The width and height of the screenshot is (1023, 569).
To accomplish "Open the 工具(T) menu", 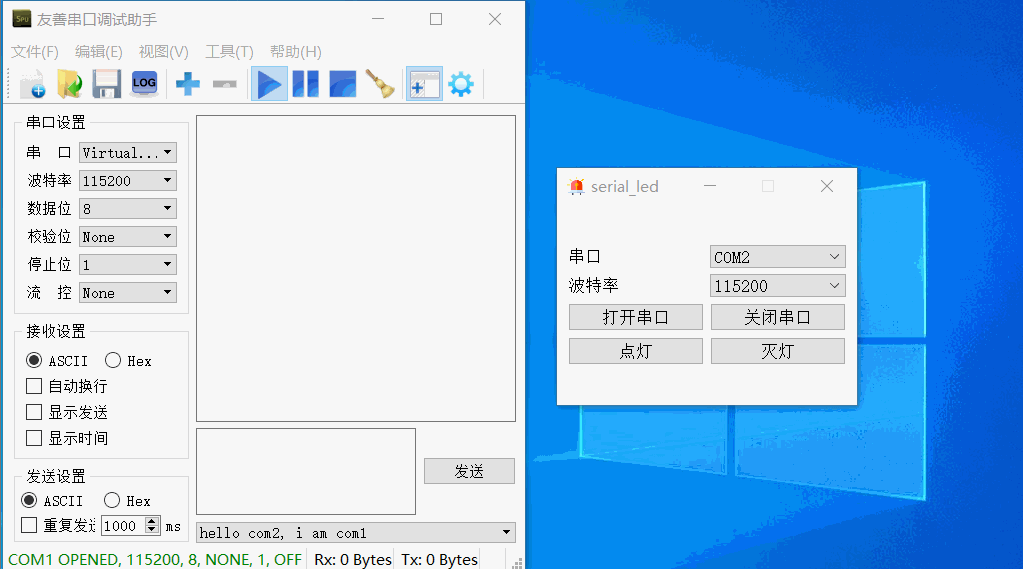I will [x=230, y=52].
